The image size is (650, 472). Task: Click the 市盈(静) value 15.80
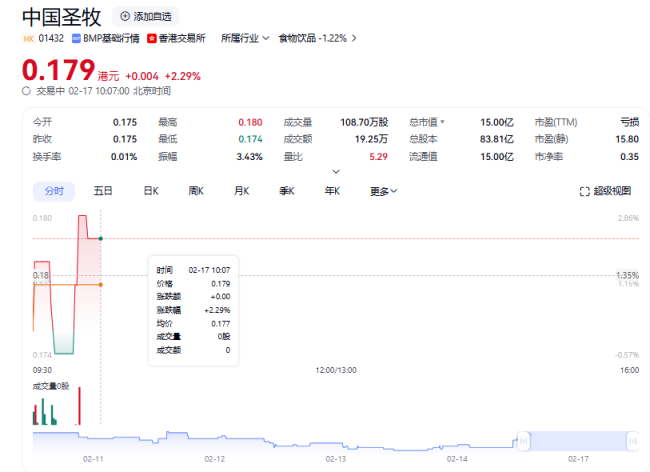coord(627,139)
